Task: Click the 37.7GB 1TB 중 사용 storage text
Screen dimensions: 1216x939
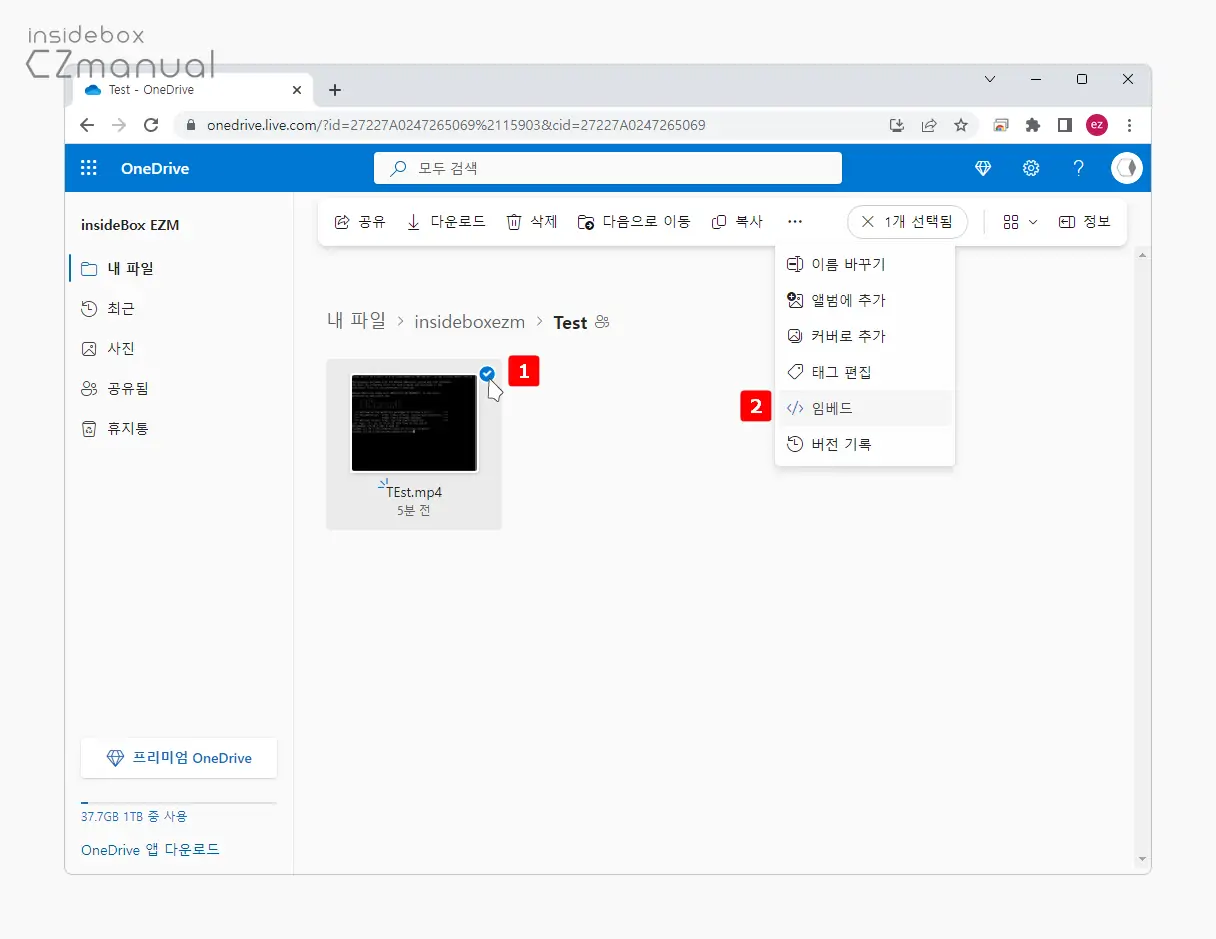Action: (134, 816)
